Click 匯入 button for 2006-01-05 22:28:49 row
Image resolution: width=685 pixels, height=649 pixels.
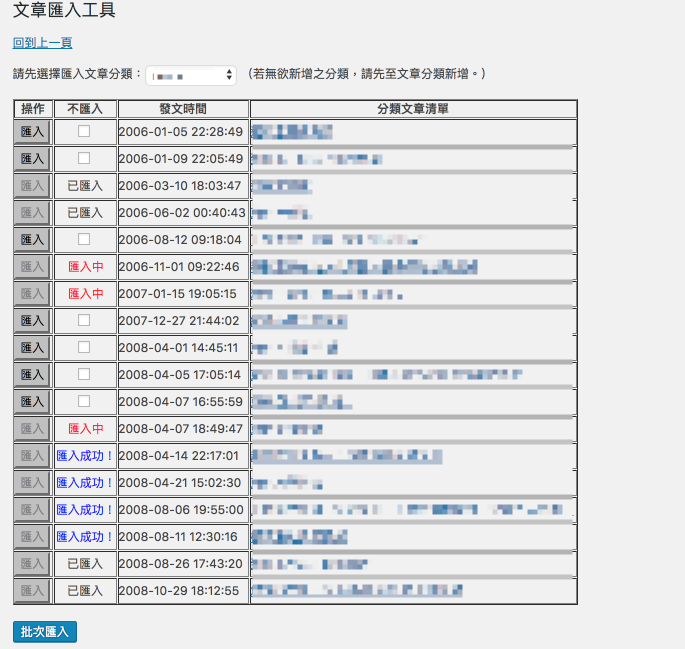click(x=32, y=132)
